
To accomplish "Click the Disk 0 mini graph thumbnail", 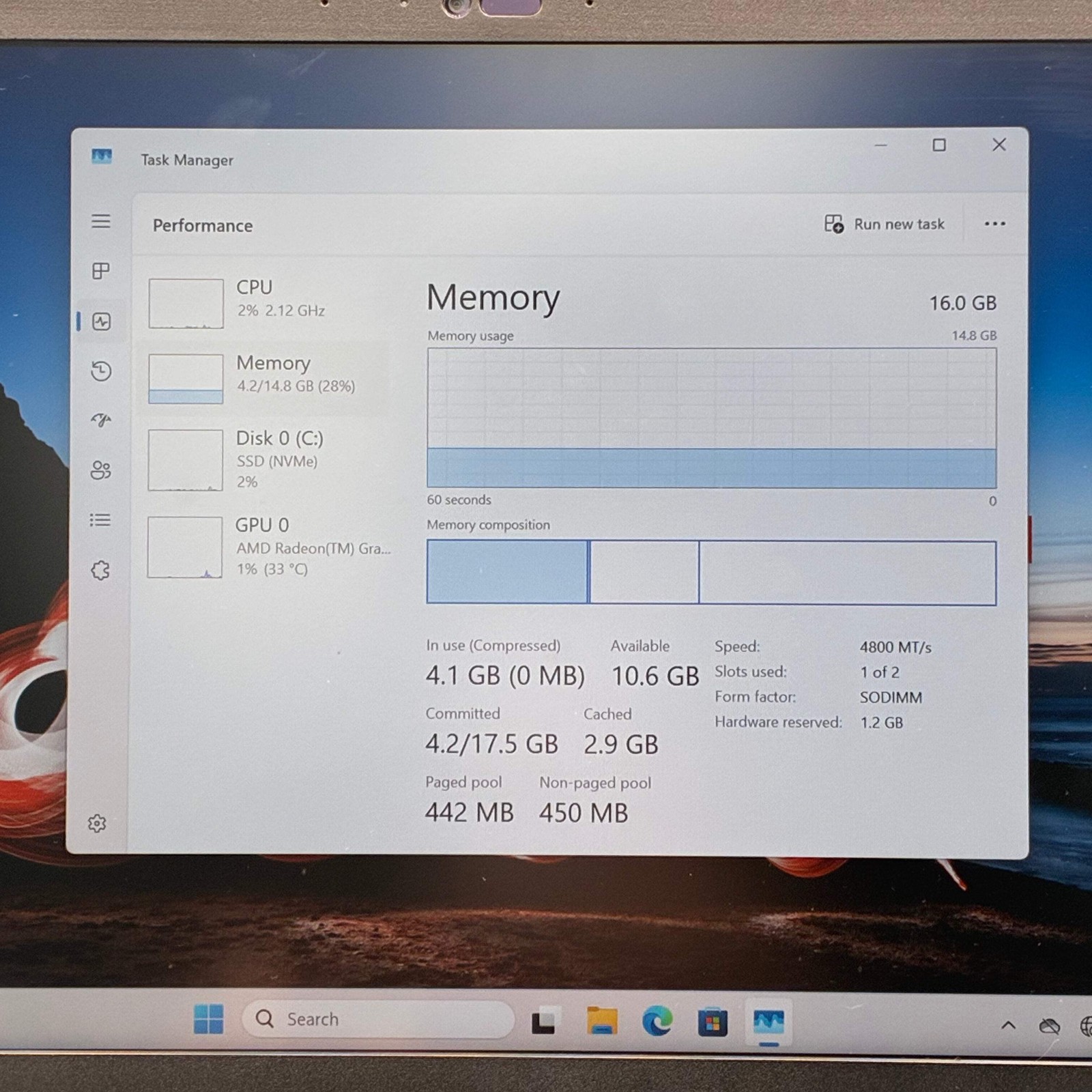I will click(x=185, y=460).
